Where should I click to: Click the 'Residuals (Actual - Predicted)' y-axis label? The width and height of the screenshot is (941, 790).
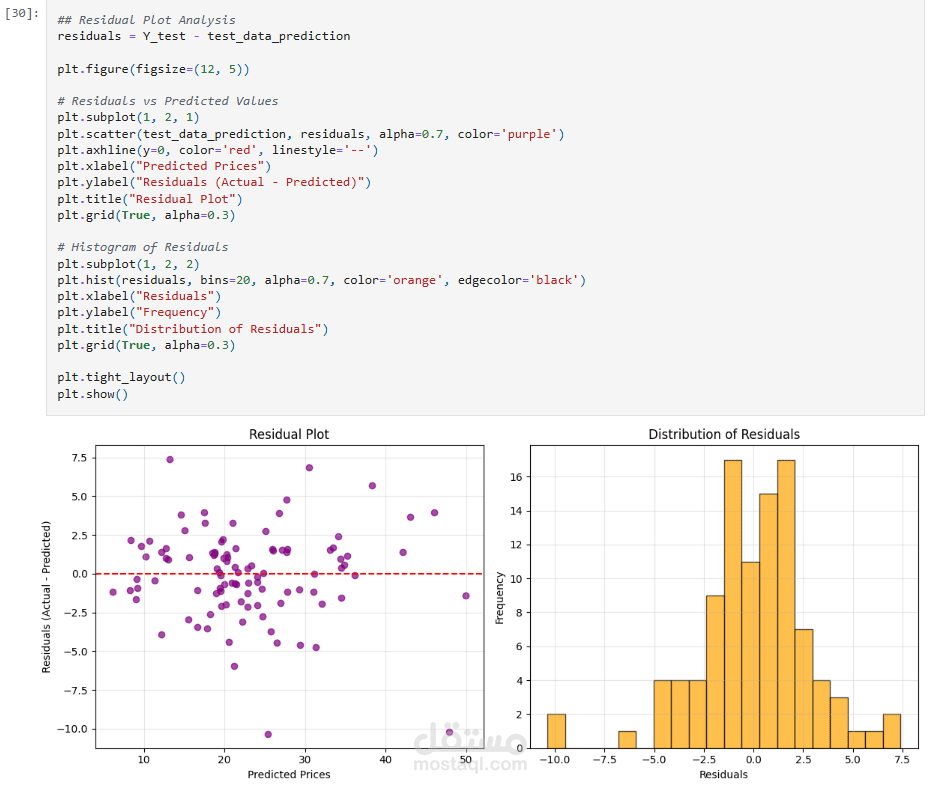coord(46,597)
